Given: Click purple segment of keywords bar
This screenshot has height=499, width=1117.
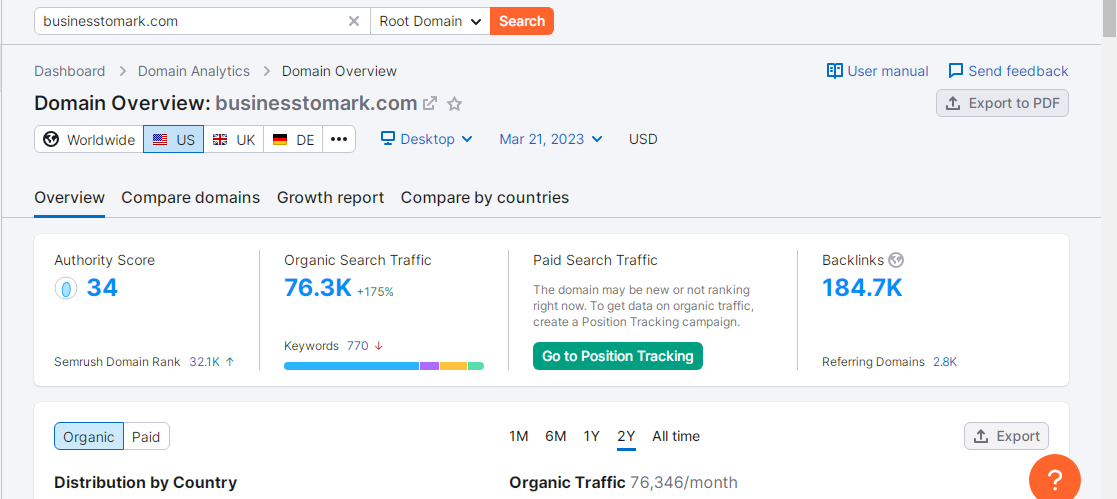Looking at the screenshot, I should (429, 366).
